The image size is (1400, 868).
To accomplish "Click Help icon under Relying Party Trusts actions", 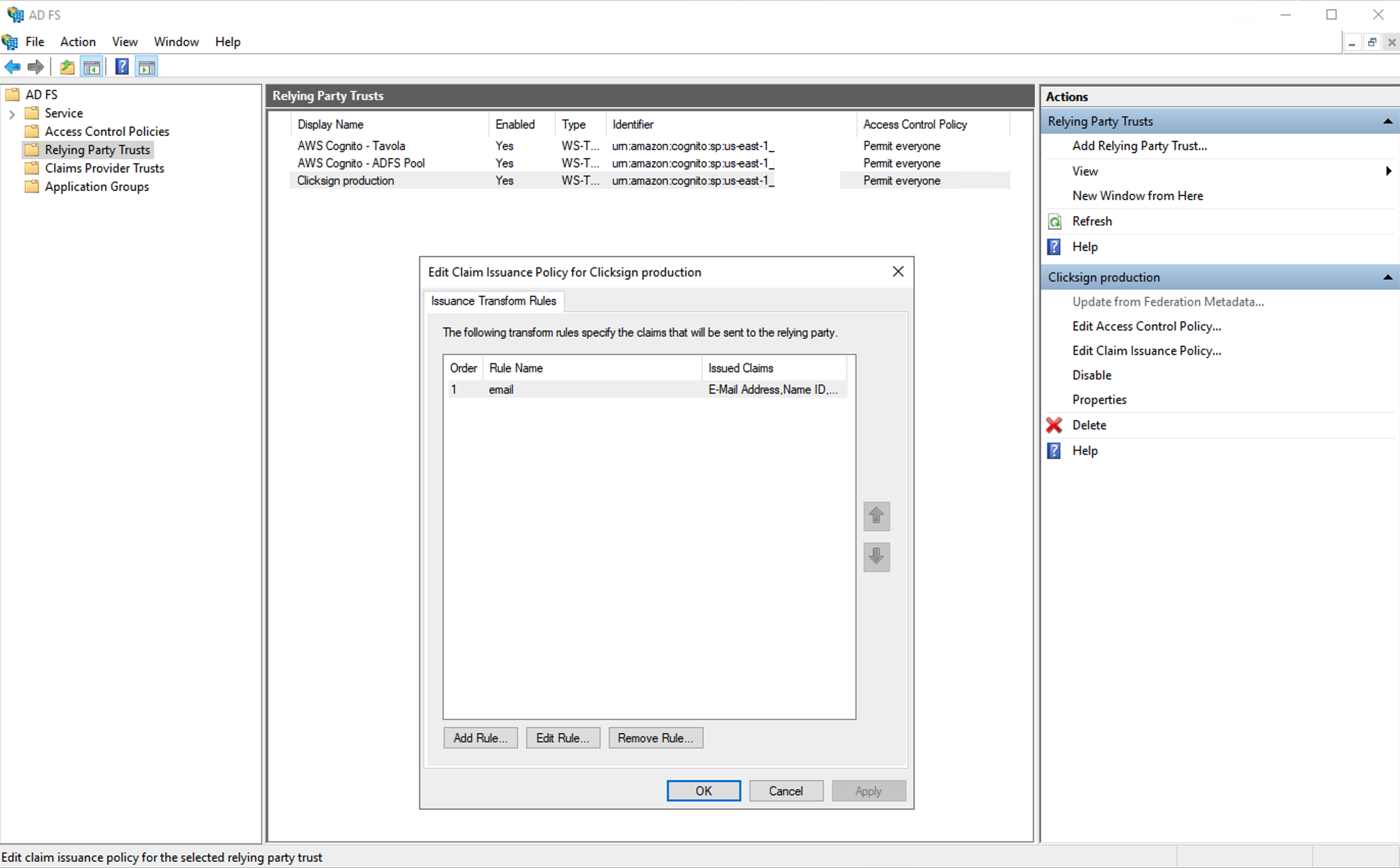I will 1054,247.
